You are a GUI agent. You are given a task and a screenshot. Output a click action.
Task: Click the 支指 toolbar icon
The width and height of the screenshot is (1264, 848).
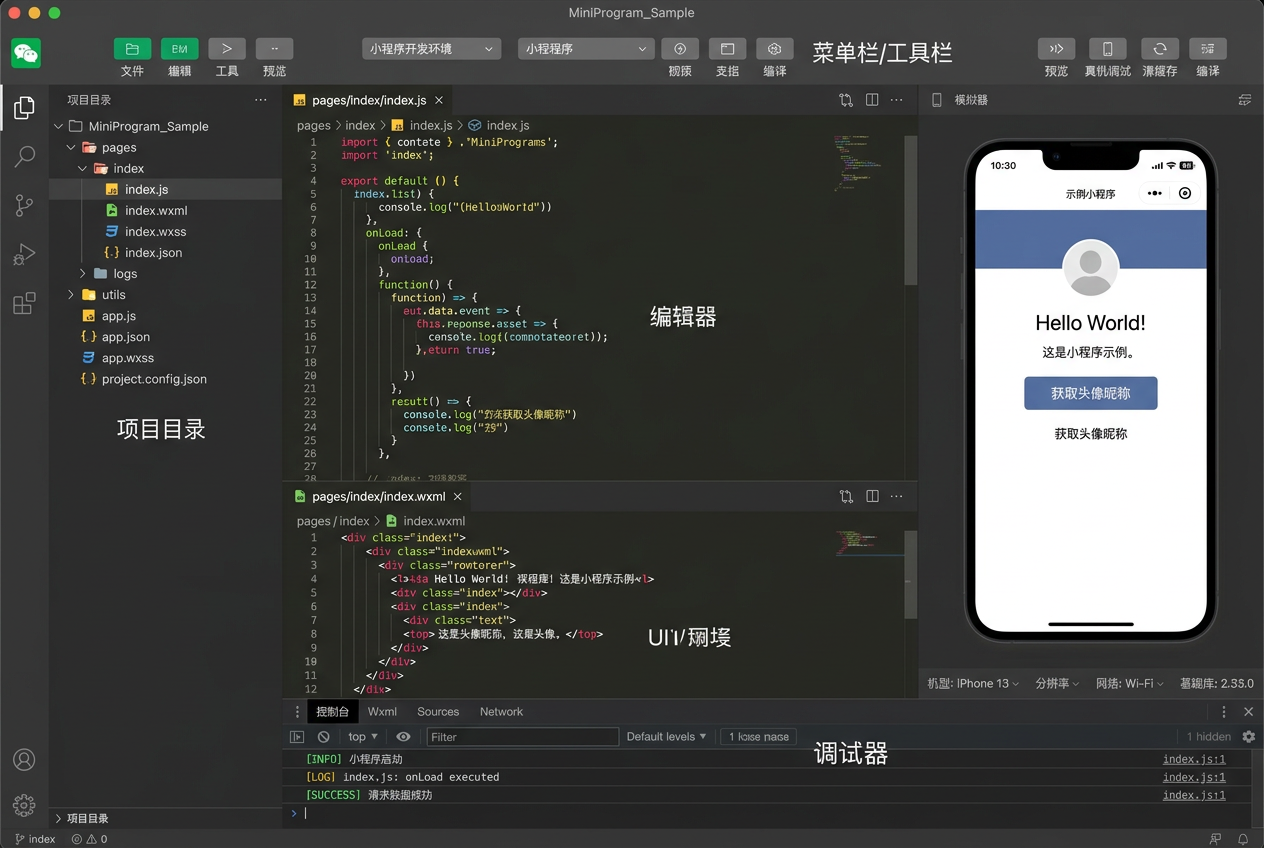point(727,49)
